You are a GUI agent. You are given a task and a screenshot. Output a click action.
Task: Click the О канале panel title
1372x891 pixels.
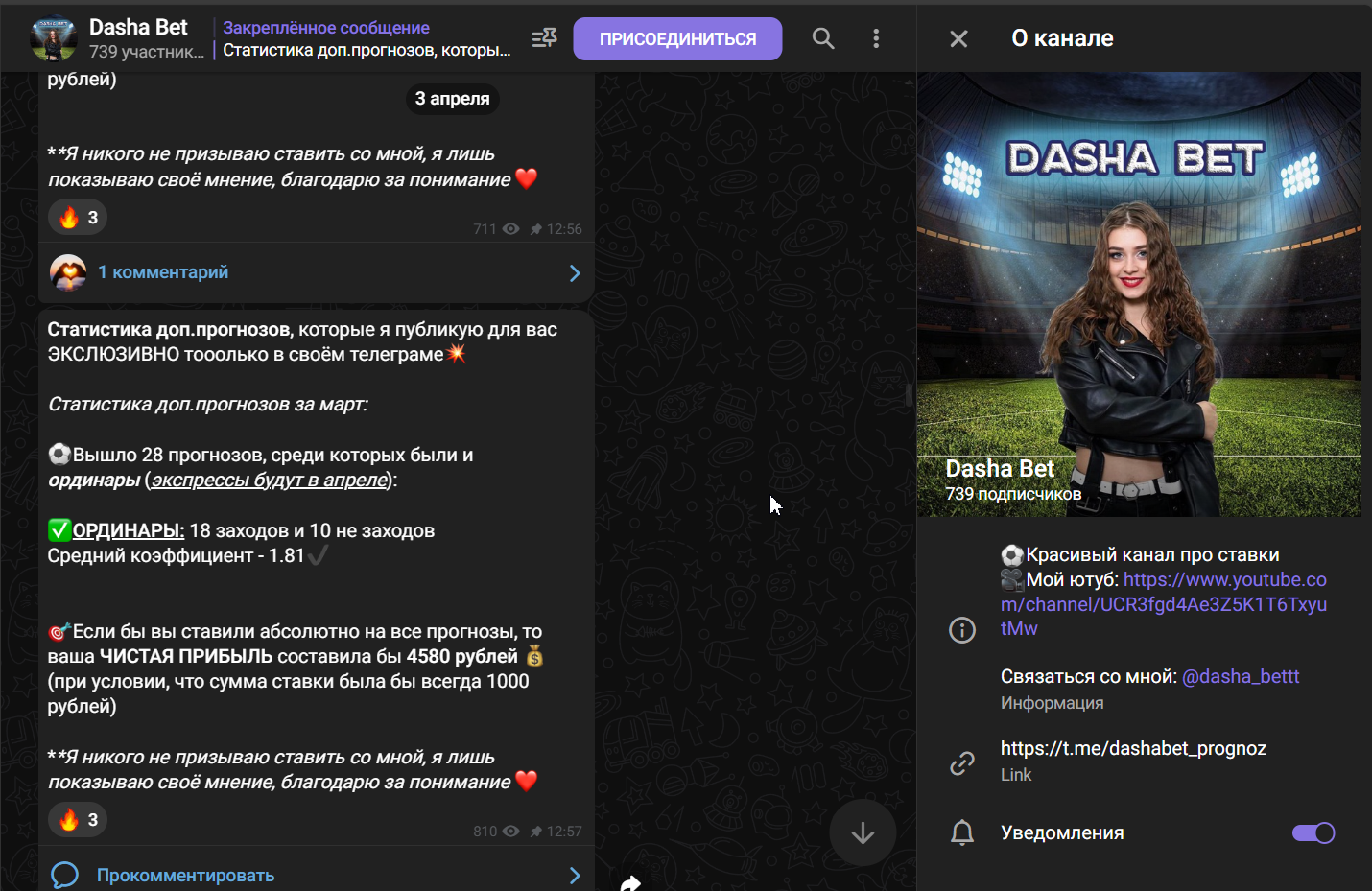(x=1062, y=38)
